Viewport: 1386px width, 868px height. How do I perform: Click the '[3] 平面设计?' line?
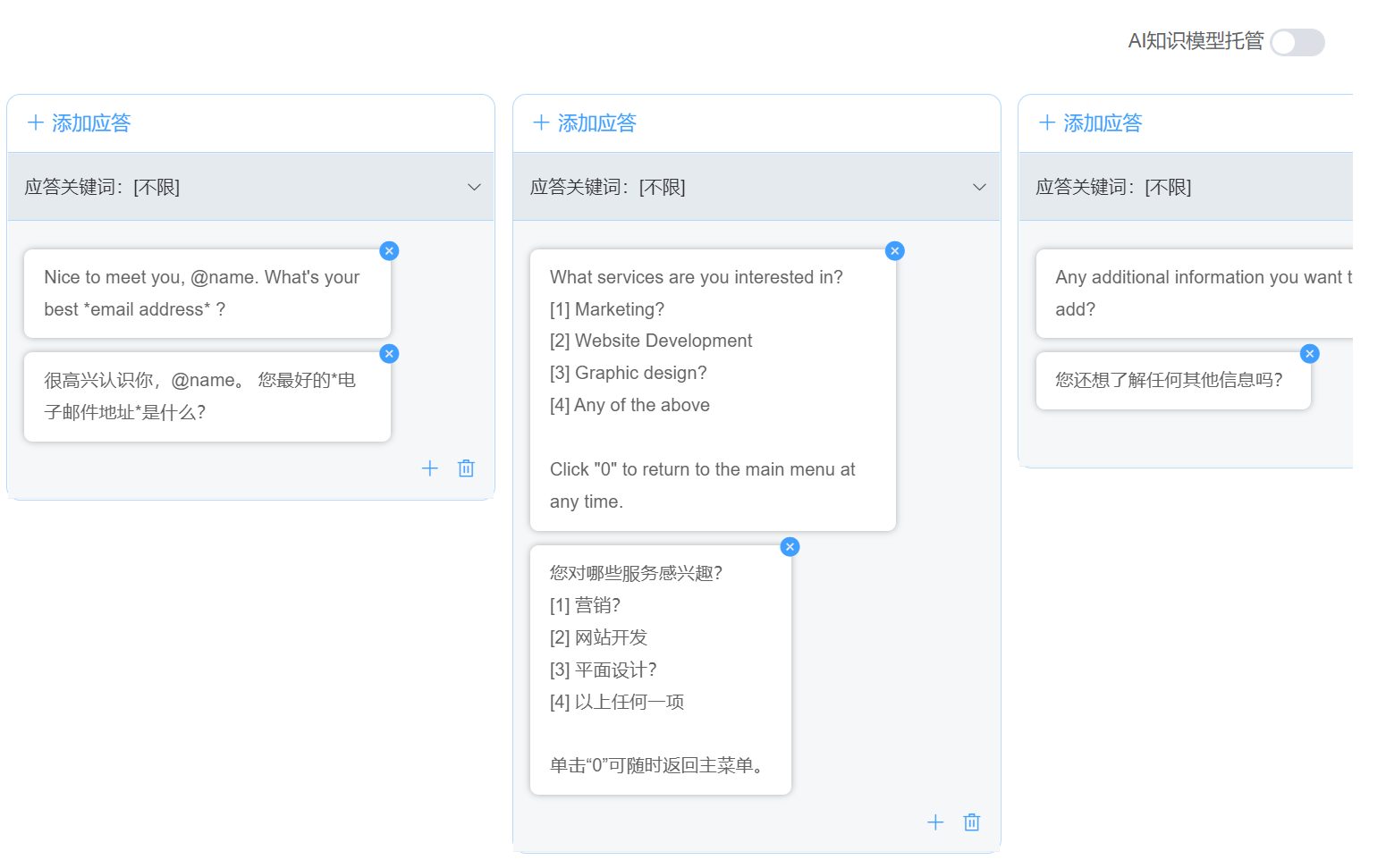click(604, 670)
